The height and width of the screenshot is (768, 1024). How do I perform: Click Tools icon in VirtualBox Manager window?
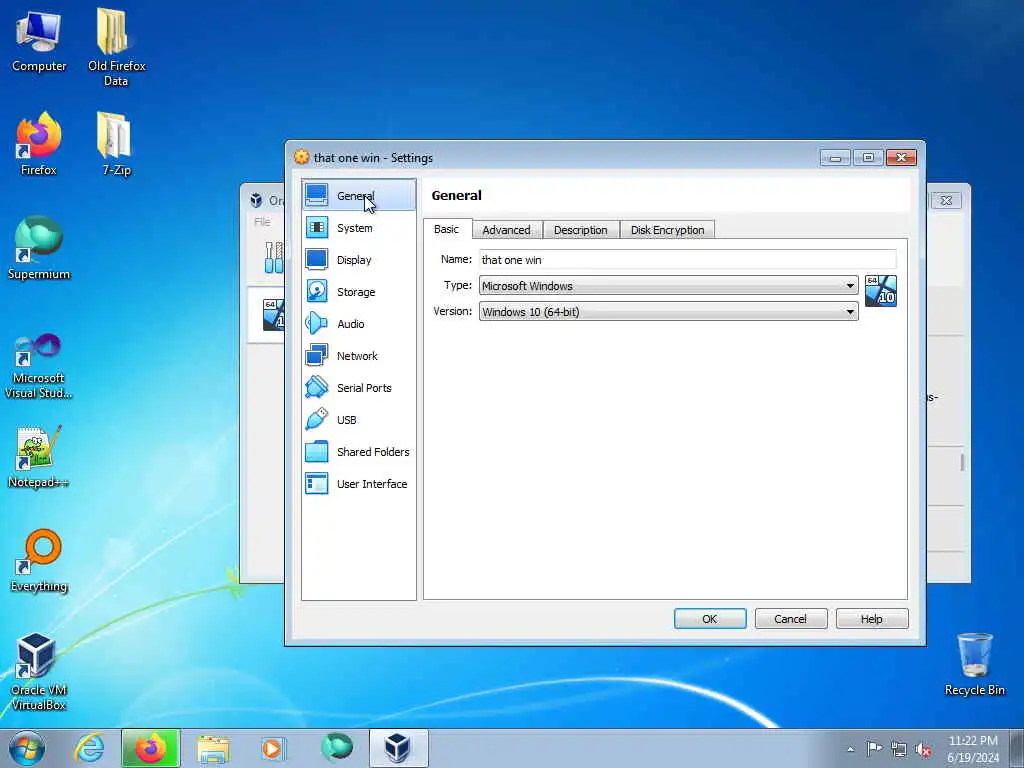pos(274,257)
